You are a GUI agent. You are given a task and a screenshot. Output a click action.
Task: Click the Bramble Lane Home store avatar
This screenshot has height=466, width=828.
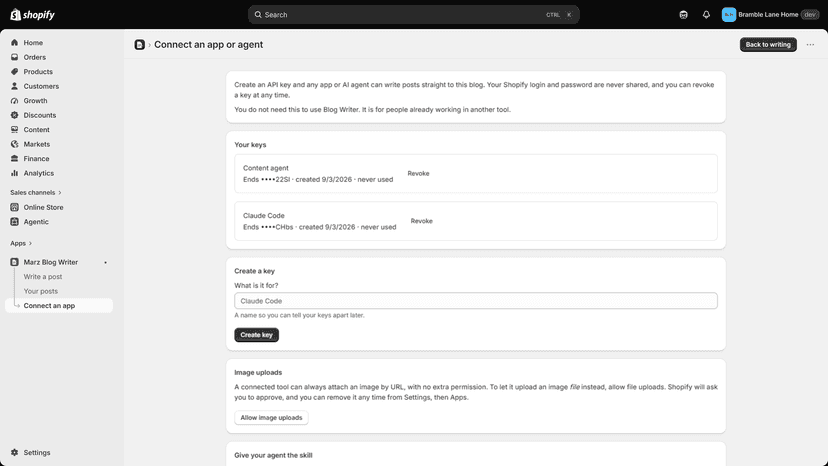(729, 15)
